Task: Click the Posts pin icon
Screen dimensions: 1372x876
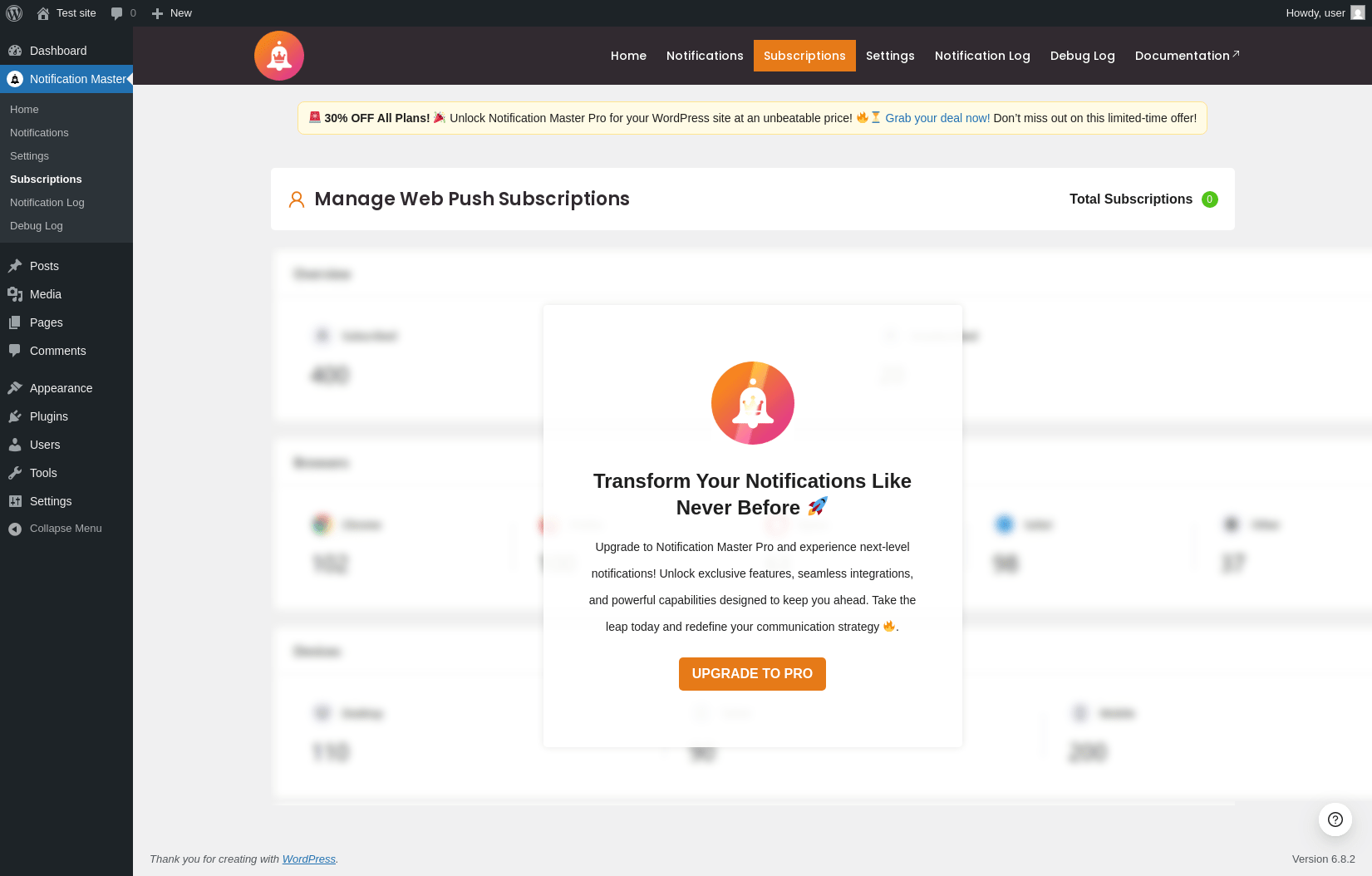Action: (15, 266)
